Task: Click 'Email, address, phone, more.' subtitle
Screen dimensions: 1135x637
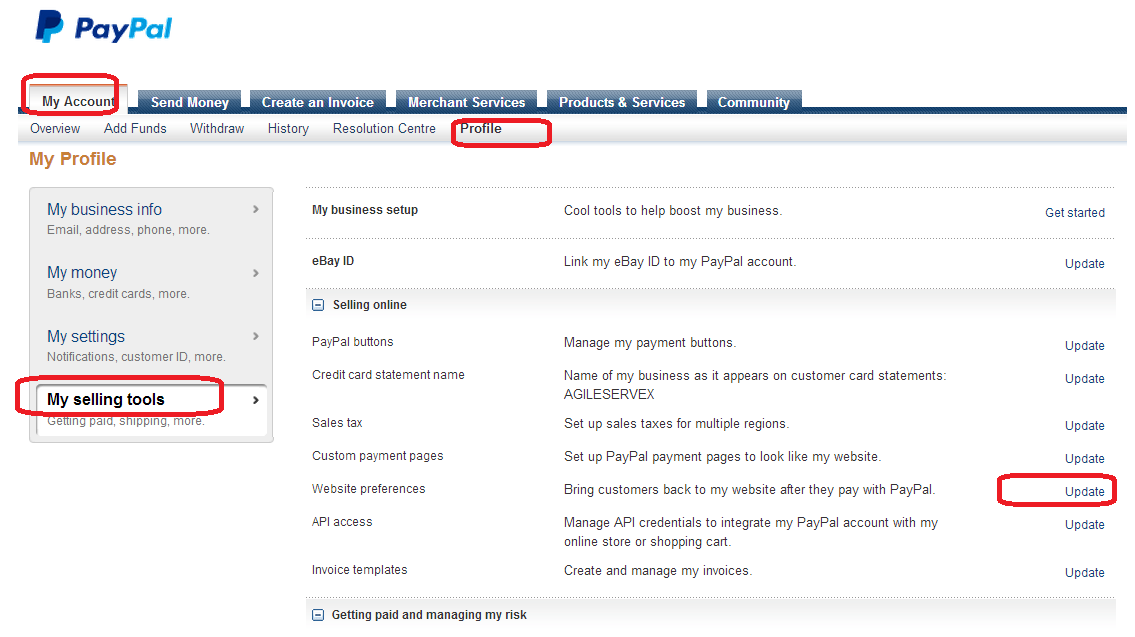Action: [x=128, y=230]
